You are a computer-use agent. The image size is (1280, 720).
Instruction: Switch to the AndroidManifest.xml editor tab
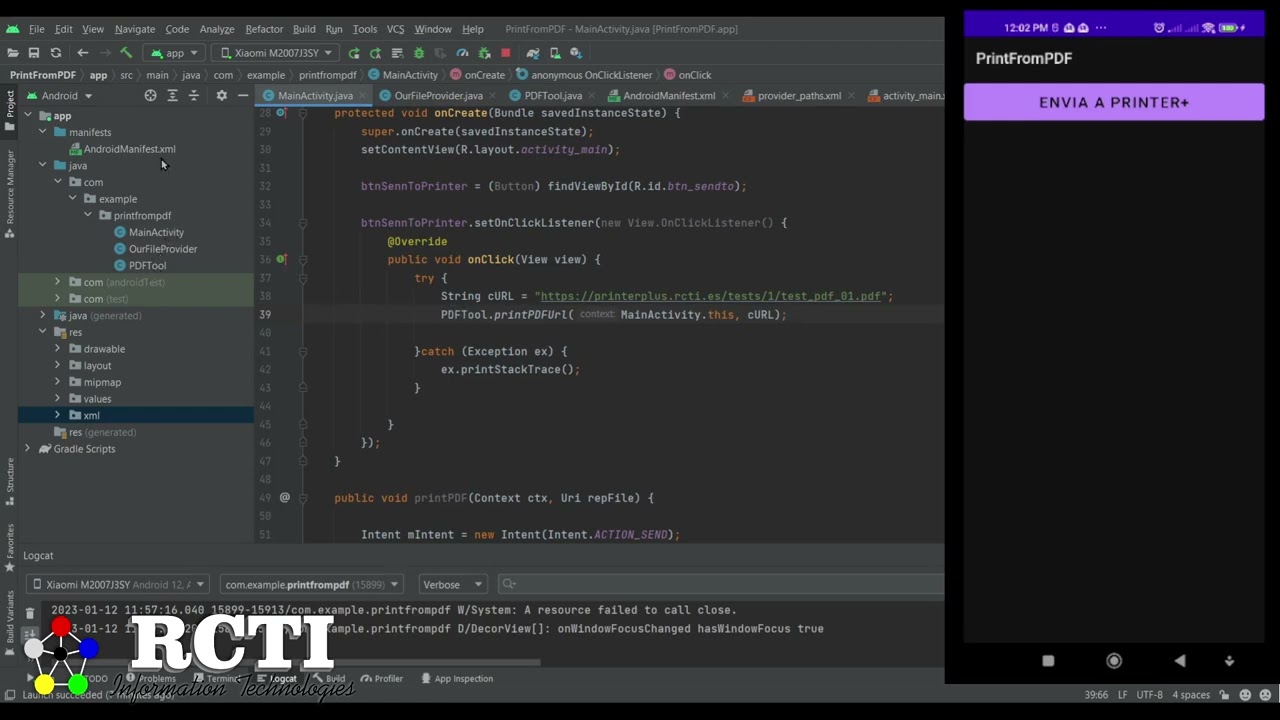pyautogui.click(x=669, y=96)
